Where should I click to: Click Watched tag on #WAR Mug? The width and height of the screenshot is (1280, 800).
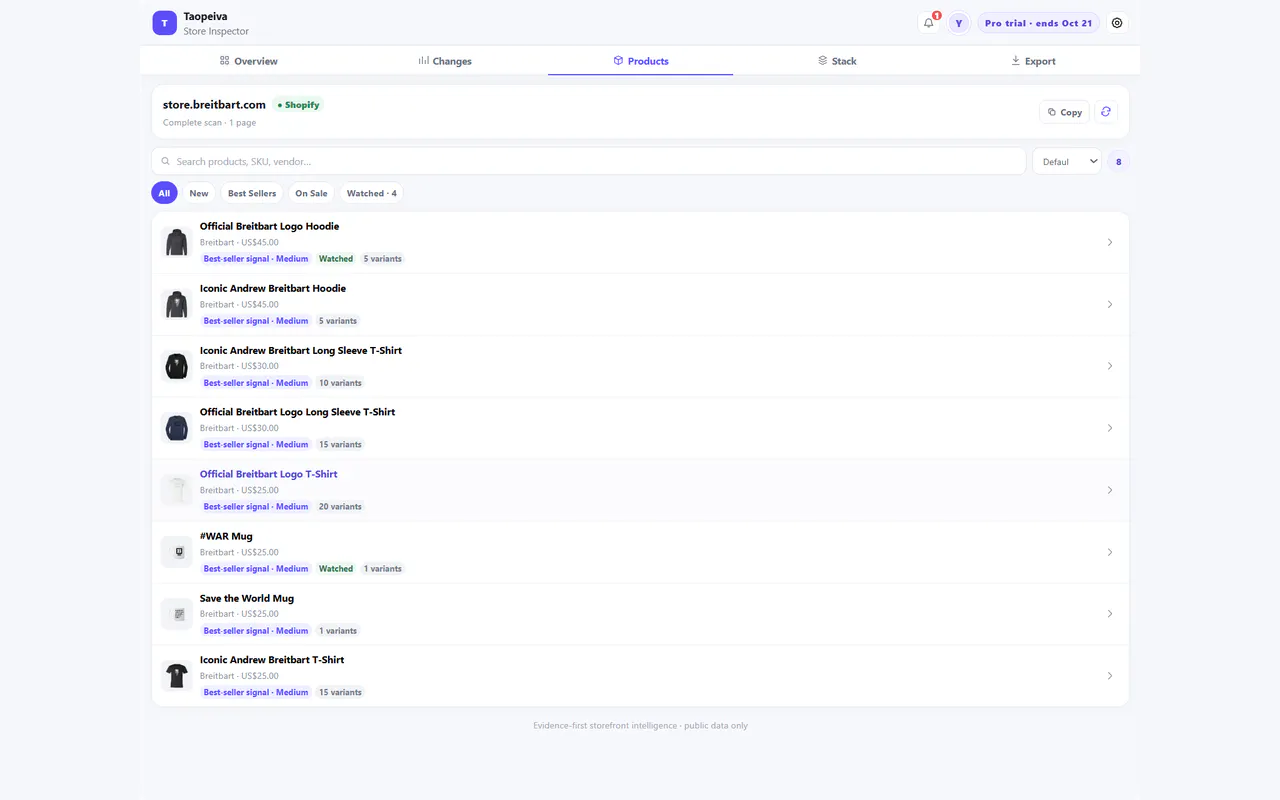tap(336, 569)
